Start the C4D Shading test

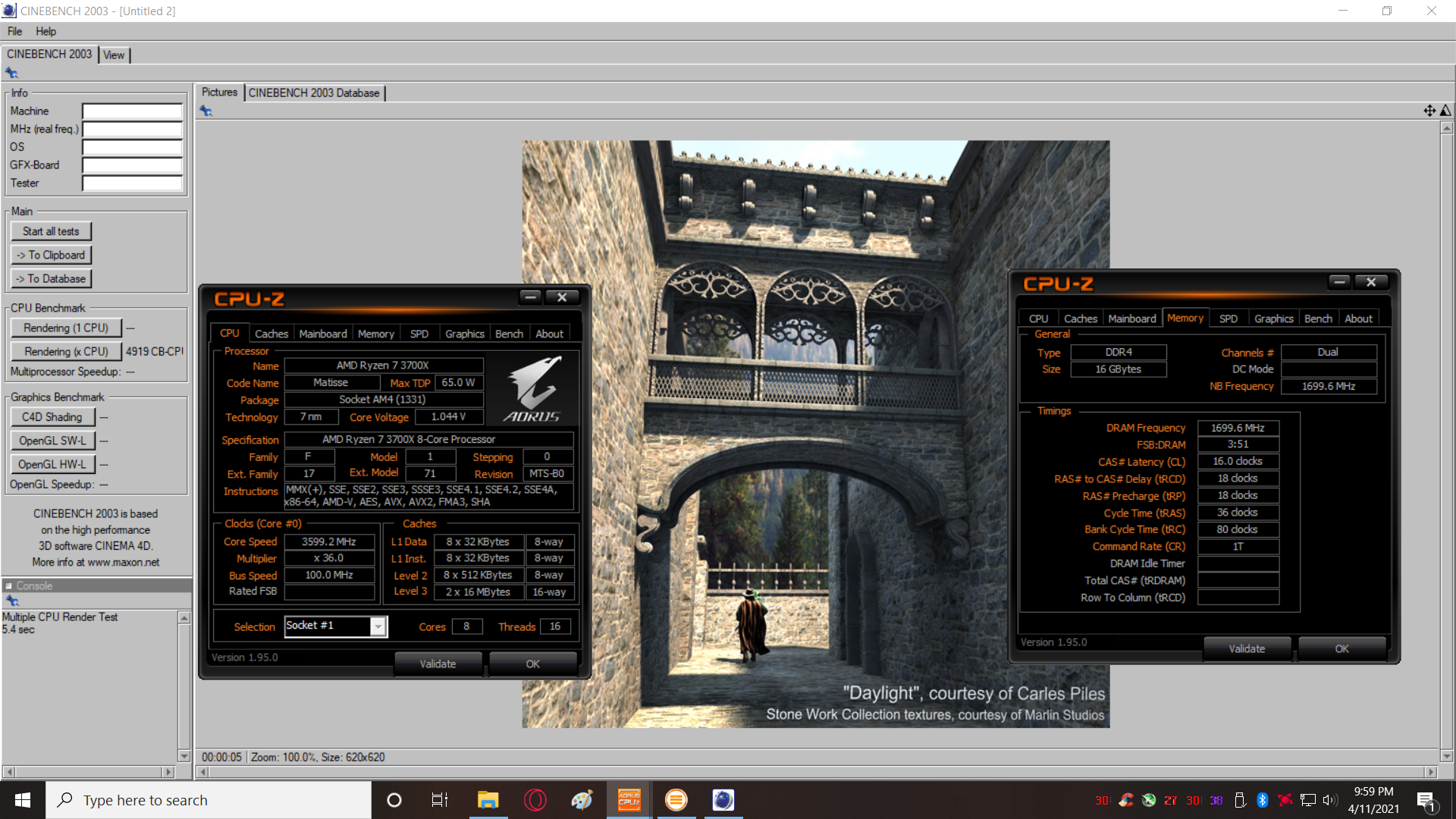click(52, 417)
